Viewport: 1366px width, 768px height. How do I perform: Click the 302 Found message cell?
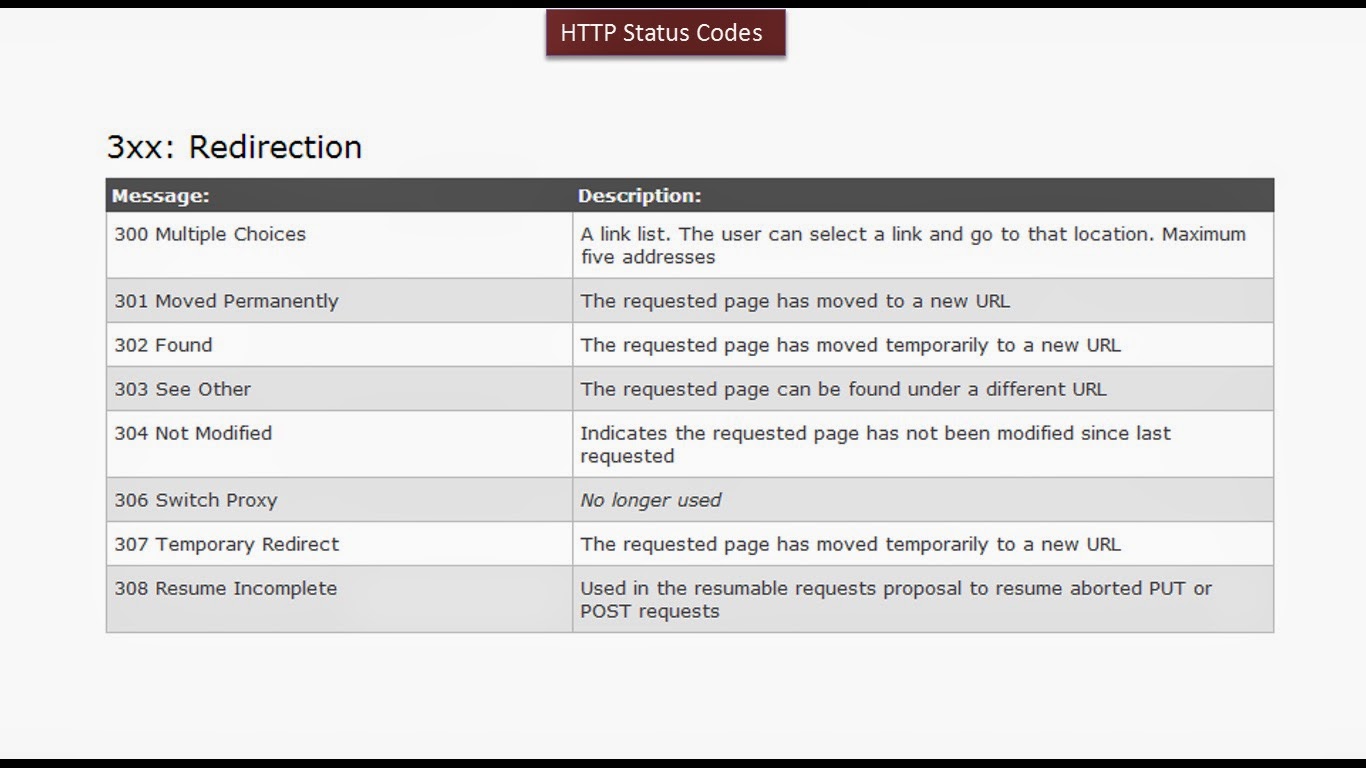click(163, 345)
